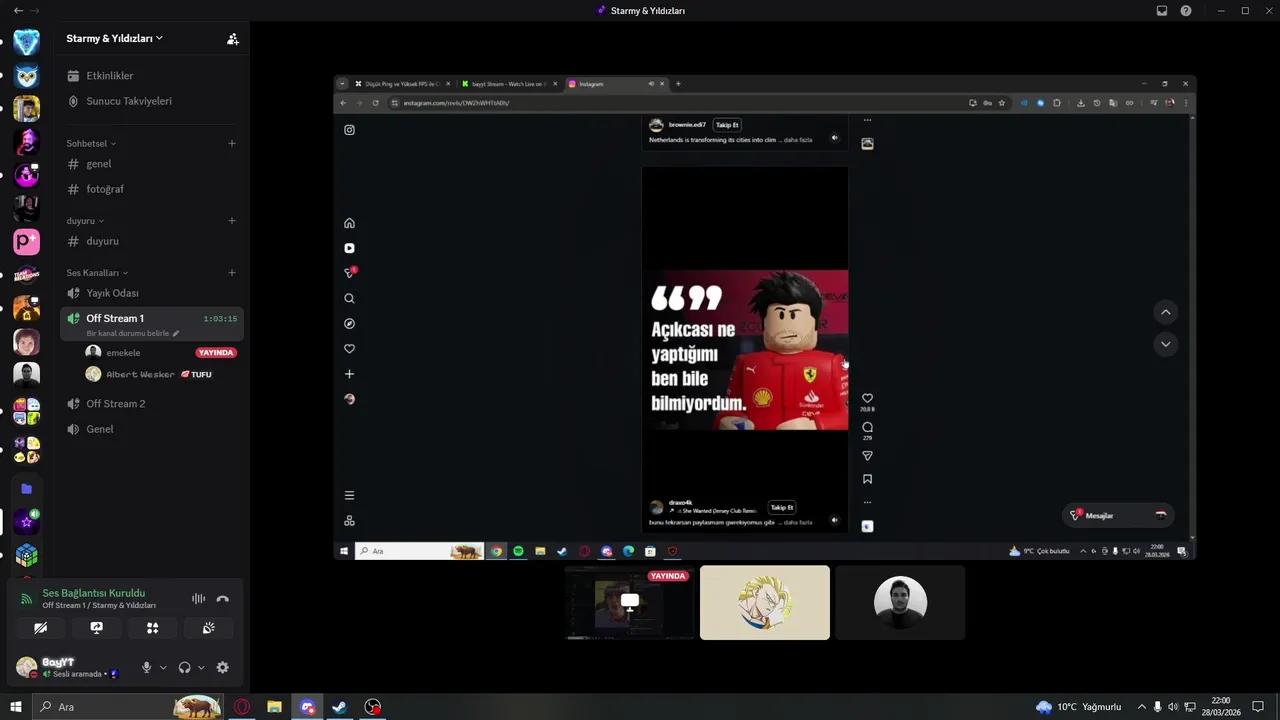Click Bir kanal durumu belirle text
The width and height of the screenshot is (1280, 720).
click(127, 333)
